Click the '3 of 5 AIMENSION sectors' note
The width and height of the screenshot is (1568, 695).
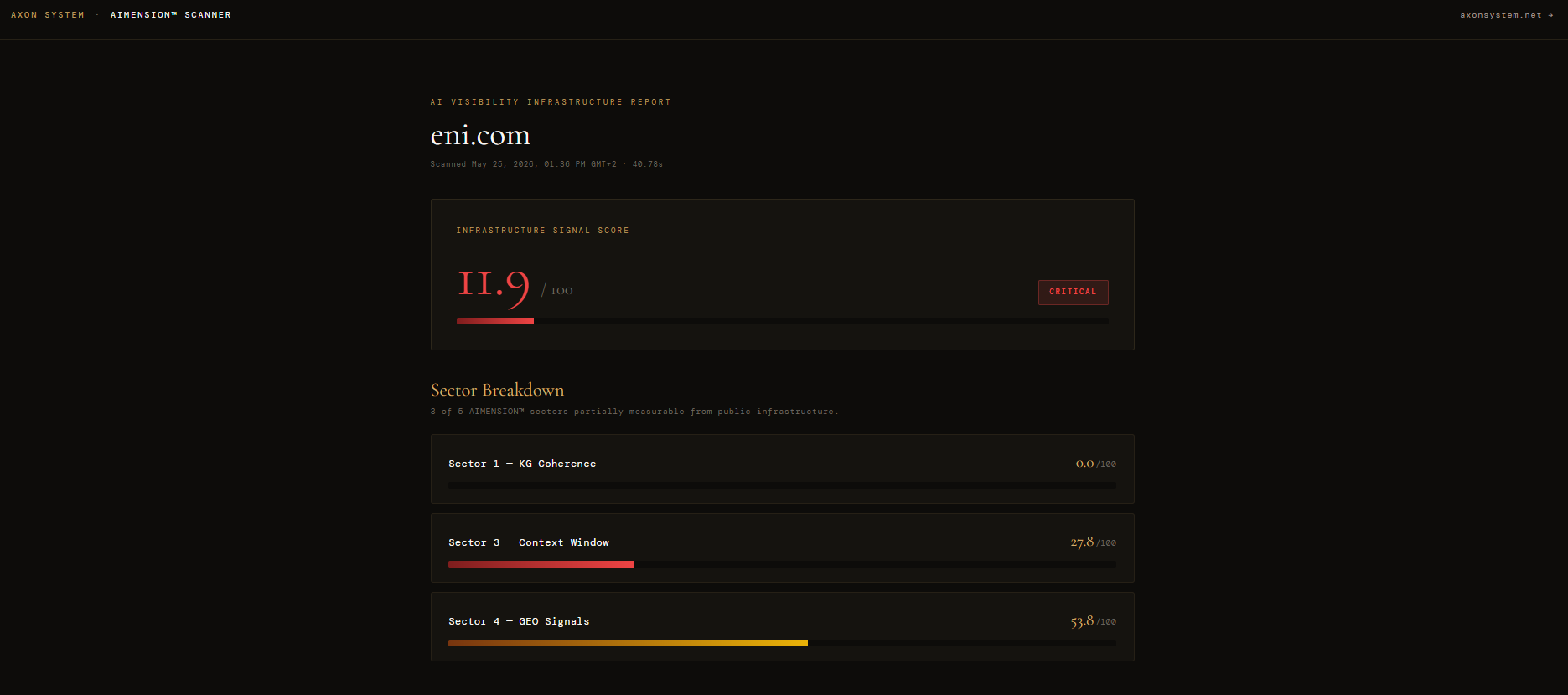634,412
